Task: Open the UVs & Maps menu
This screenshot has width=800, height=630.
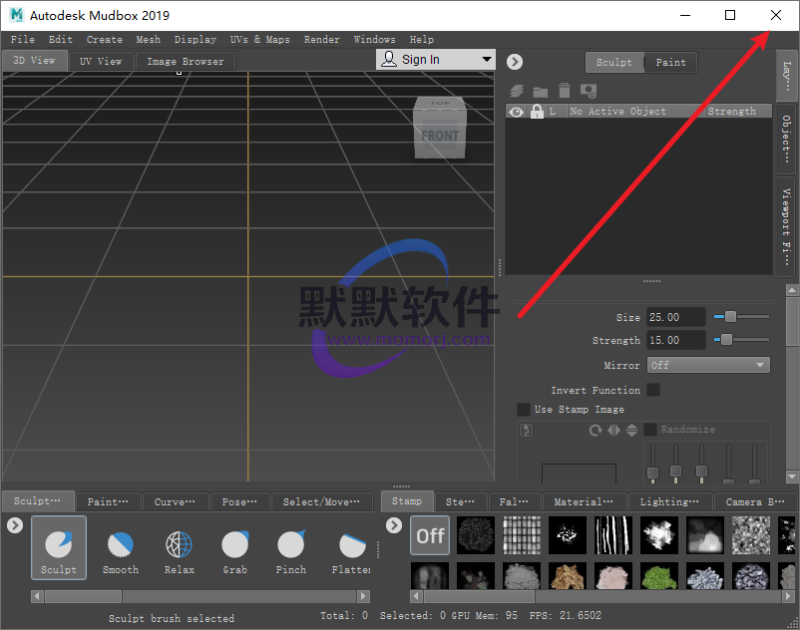Action: point(259,40)
